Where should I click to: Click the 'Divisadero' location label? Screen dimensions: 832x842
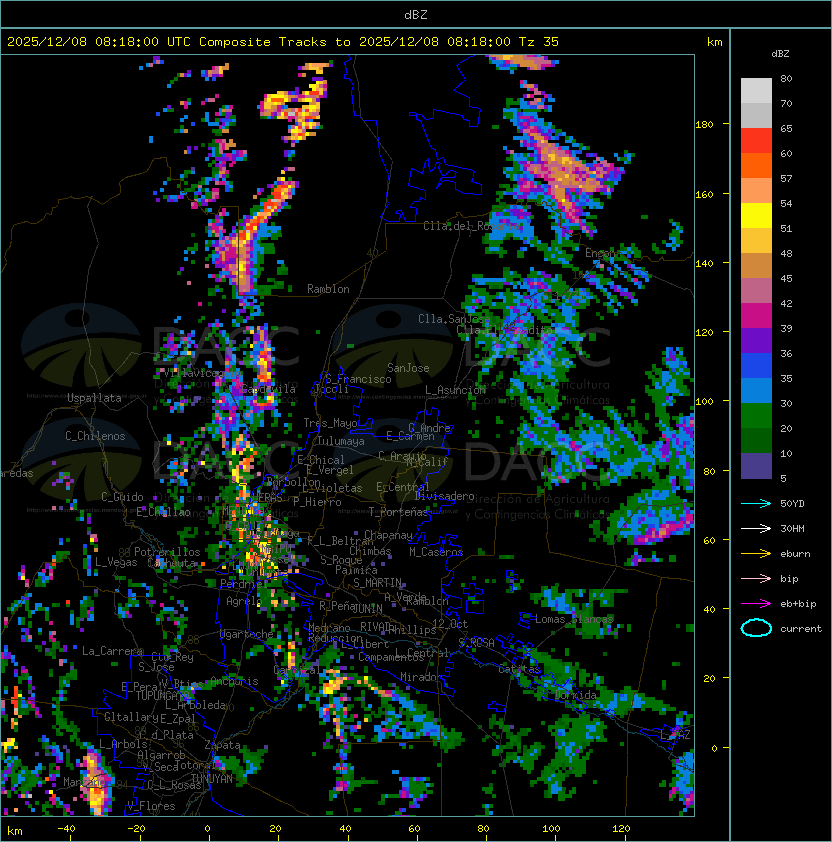point(445,496)
